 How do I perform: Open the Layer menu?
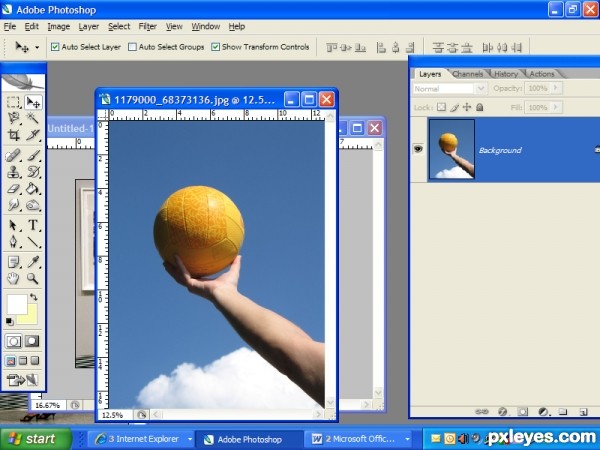[x=89, y=26]
